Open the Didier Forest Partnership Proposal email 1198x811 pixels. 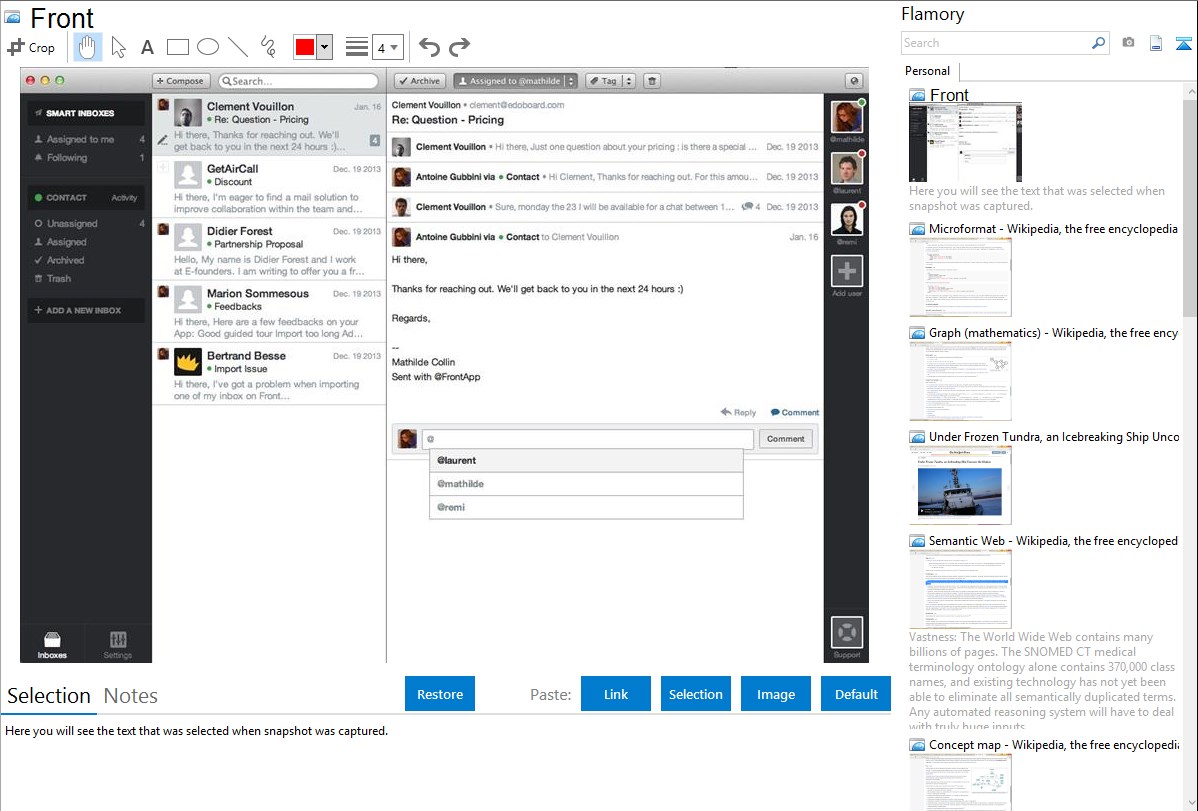269,251
